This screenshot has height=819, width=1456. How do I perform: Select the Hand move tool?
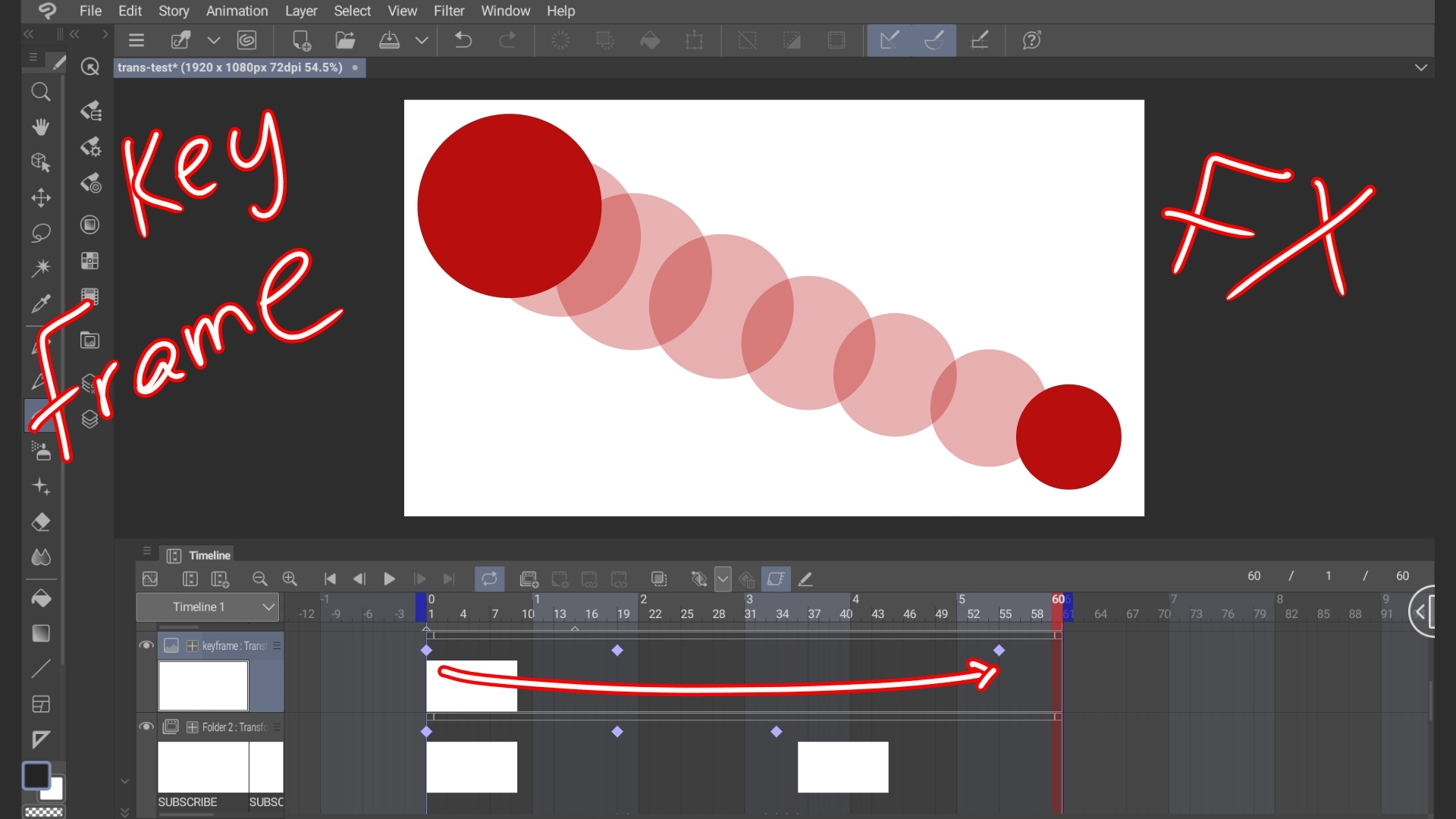[x=41, y=127]
